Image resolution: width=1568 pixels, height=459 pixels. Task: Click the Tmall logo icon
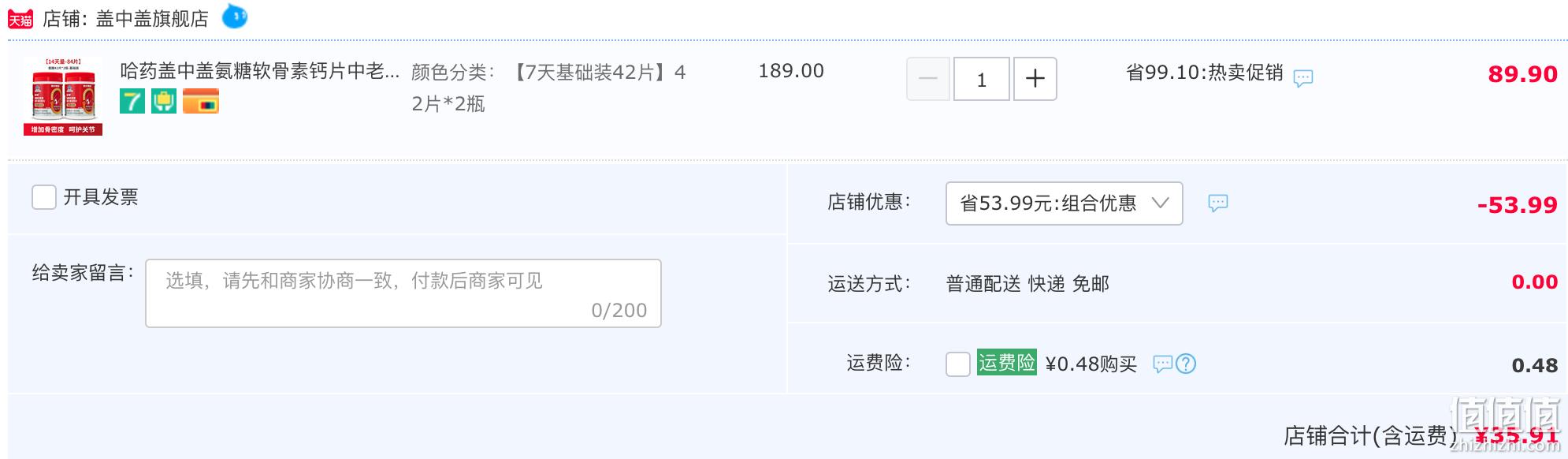(20, 18)
